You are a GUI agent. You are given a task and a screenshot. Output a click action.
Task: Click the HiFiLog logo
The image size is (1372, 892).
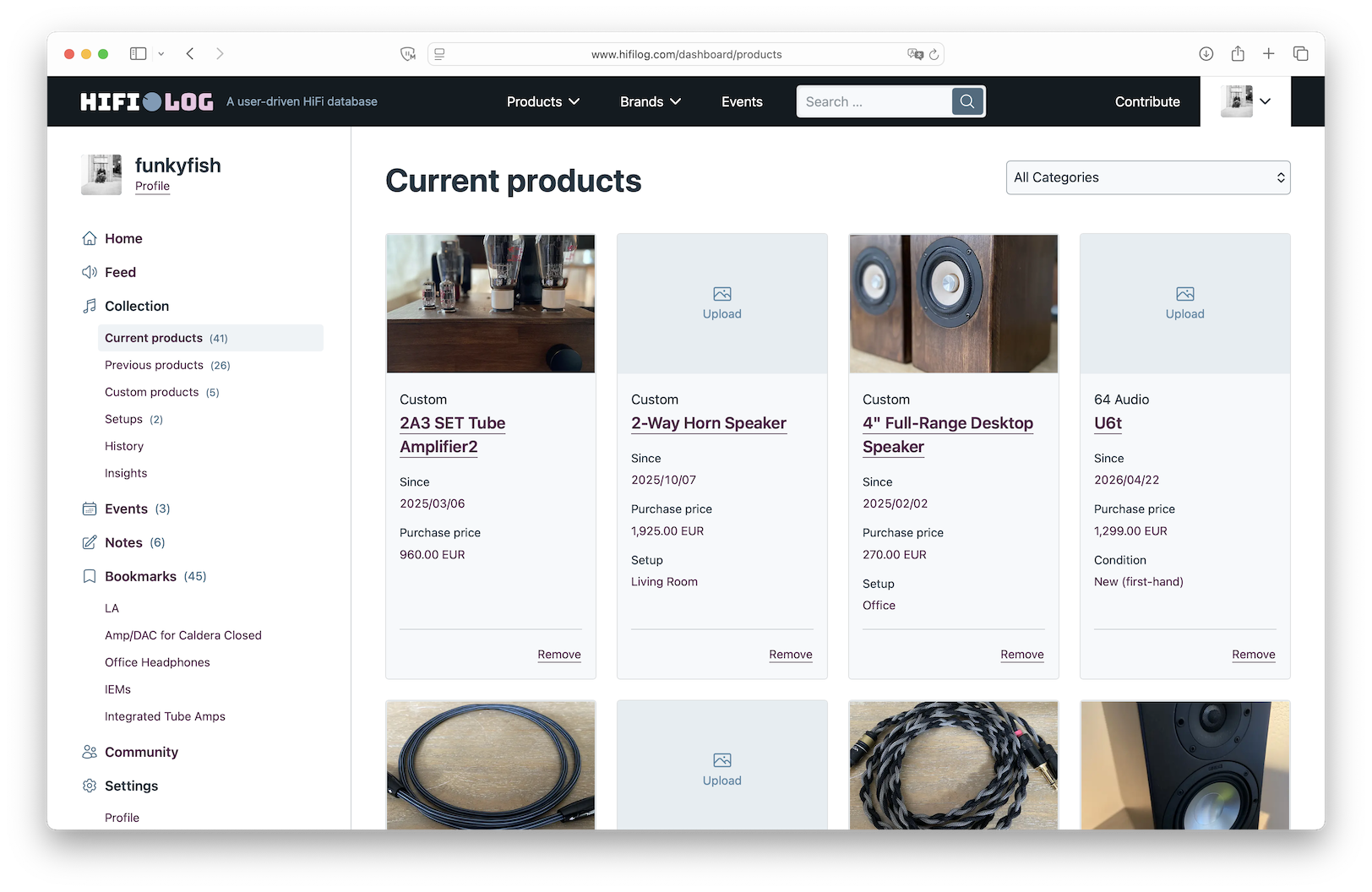[146, 101]
